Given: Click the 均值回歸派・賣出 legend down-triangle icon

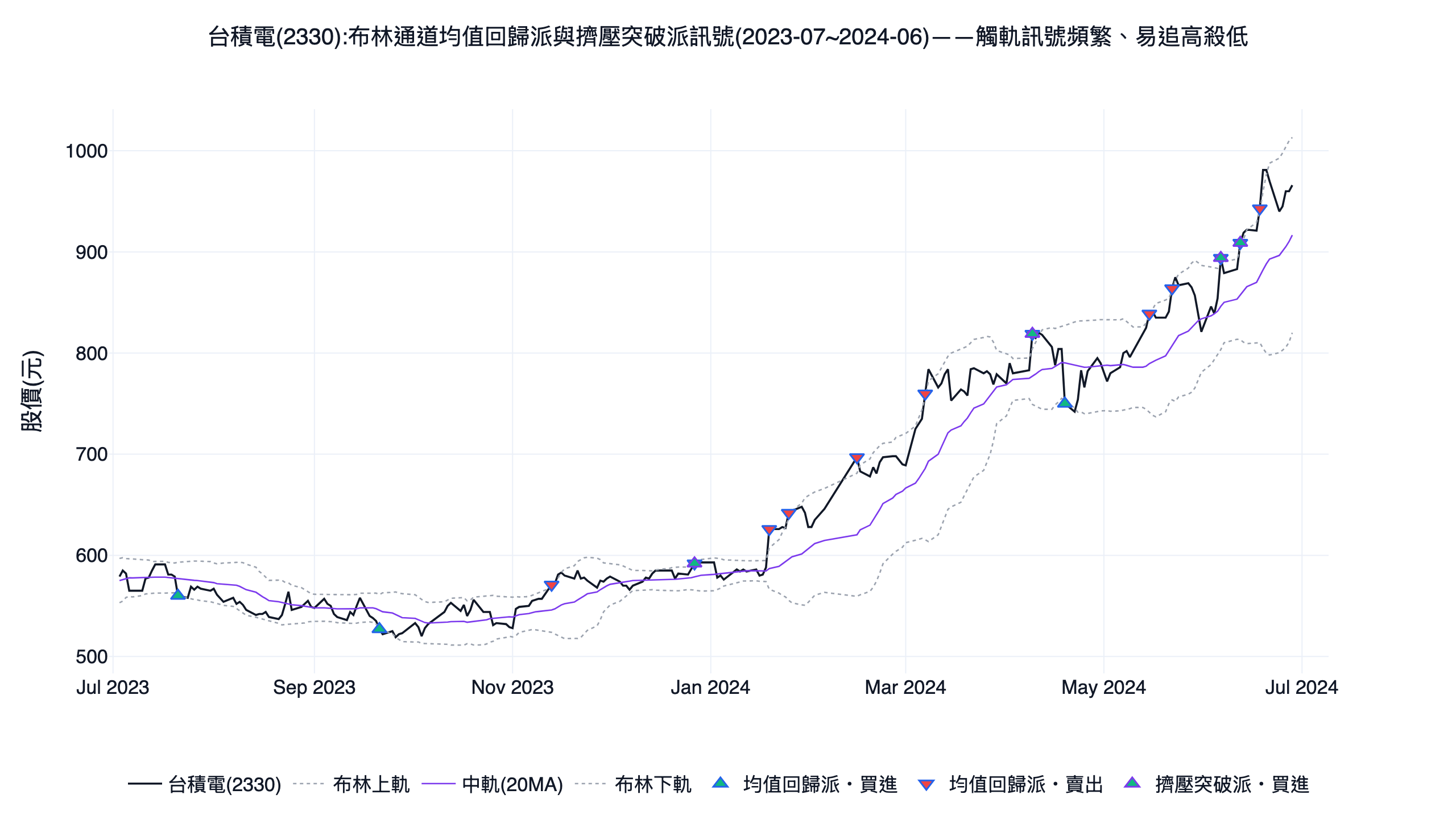Looking at the screenshot, I should 926,785.
